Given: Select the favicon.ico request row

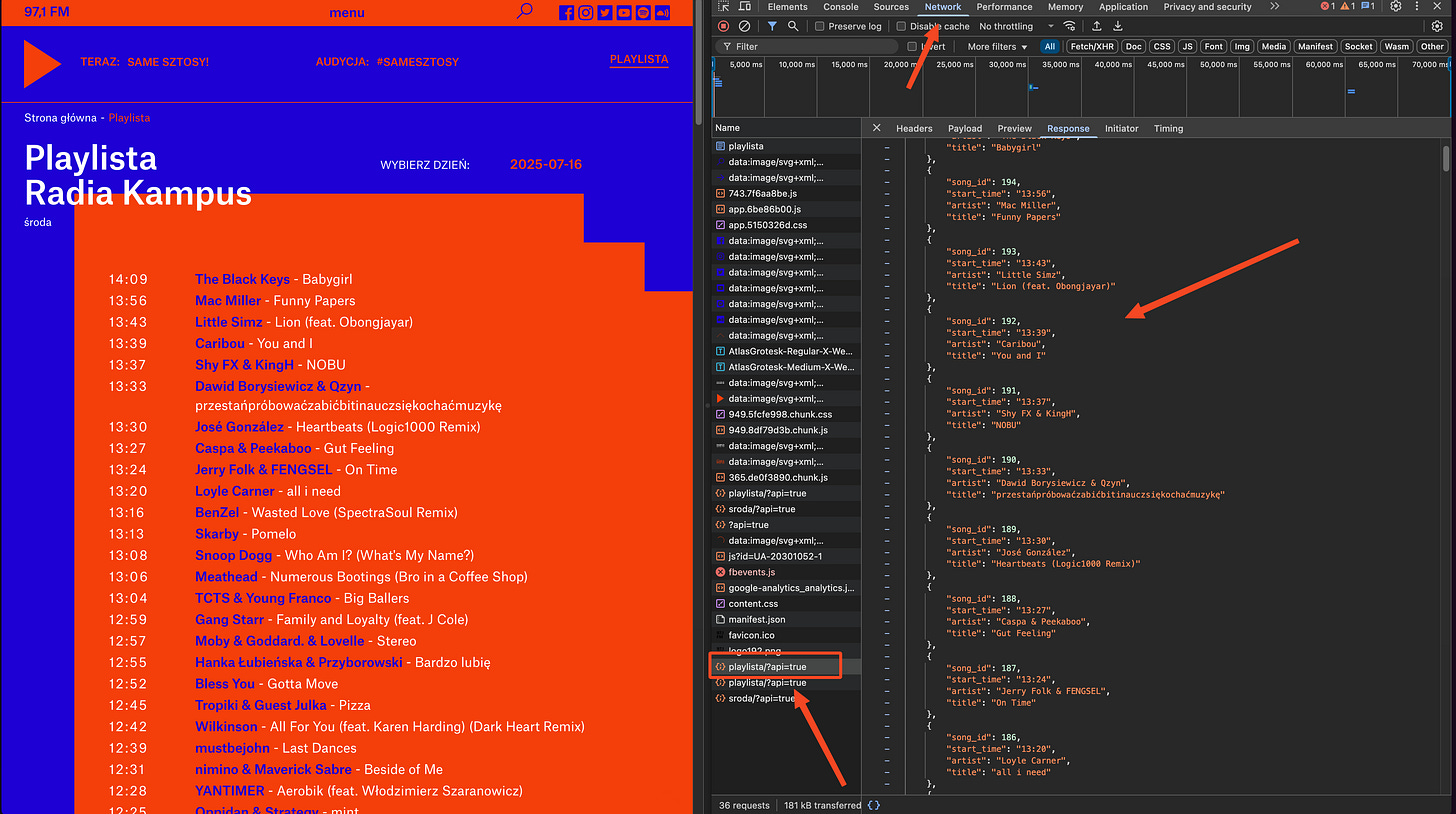Looking at the screenshot, I should pyautogui.click(x=786, y=635).
